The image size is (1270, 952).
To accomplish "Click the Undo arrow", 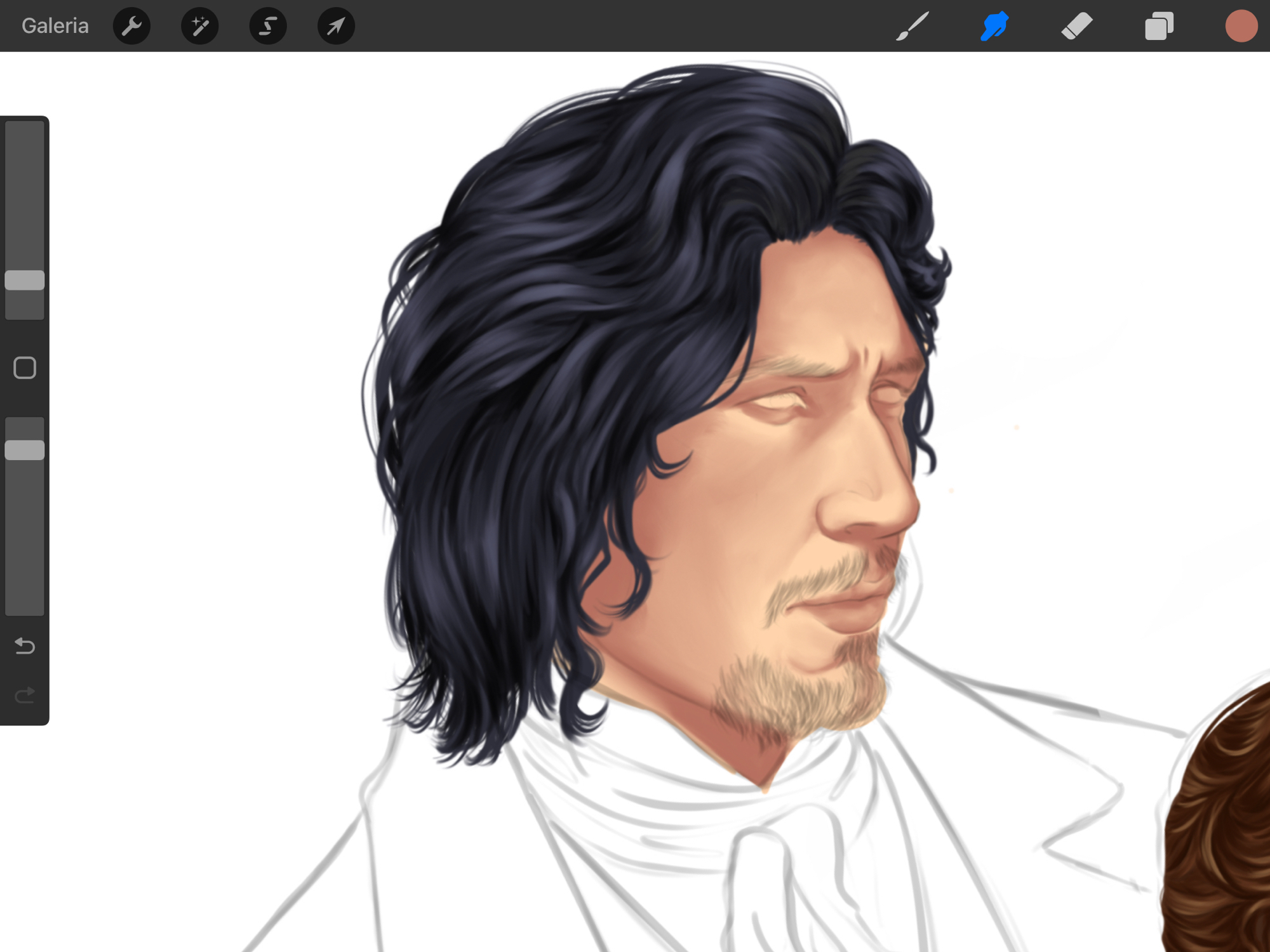I will [x=25, y=645].
